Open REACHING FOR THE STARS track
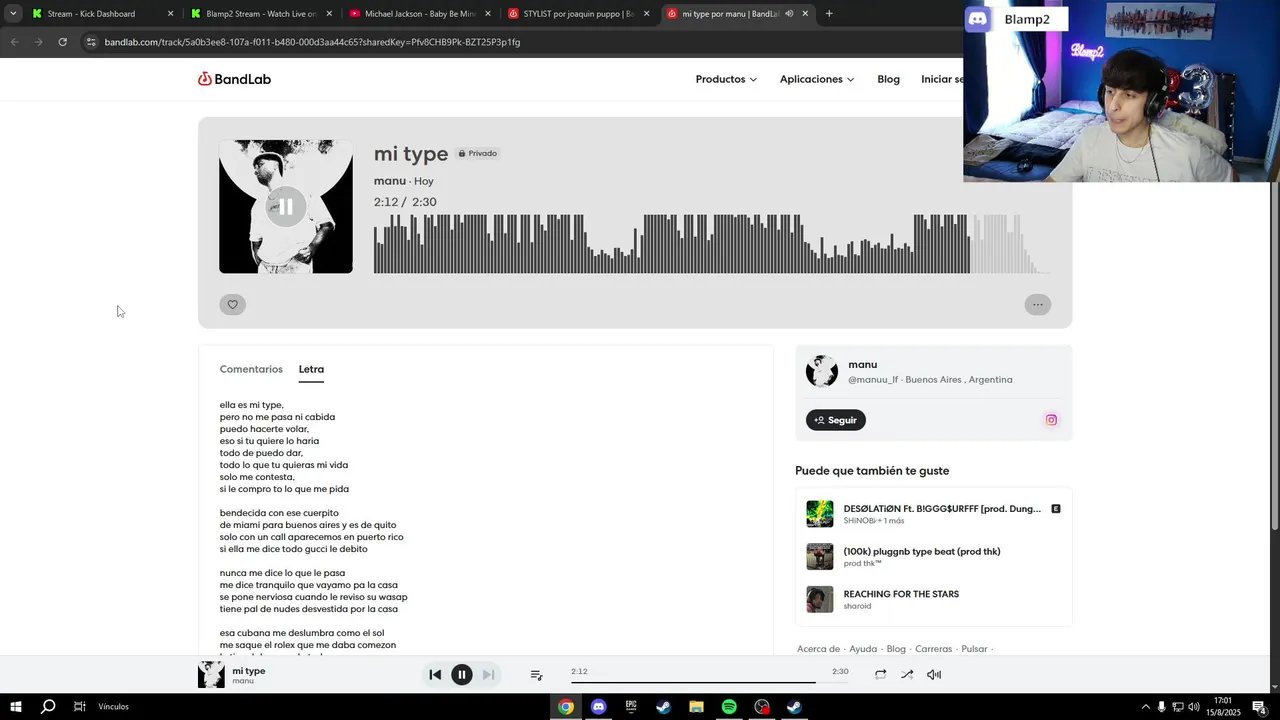The image size is (1280, 720). [901, 594]
